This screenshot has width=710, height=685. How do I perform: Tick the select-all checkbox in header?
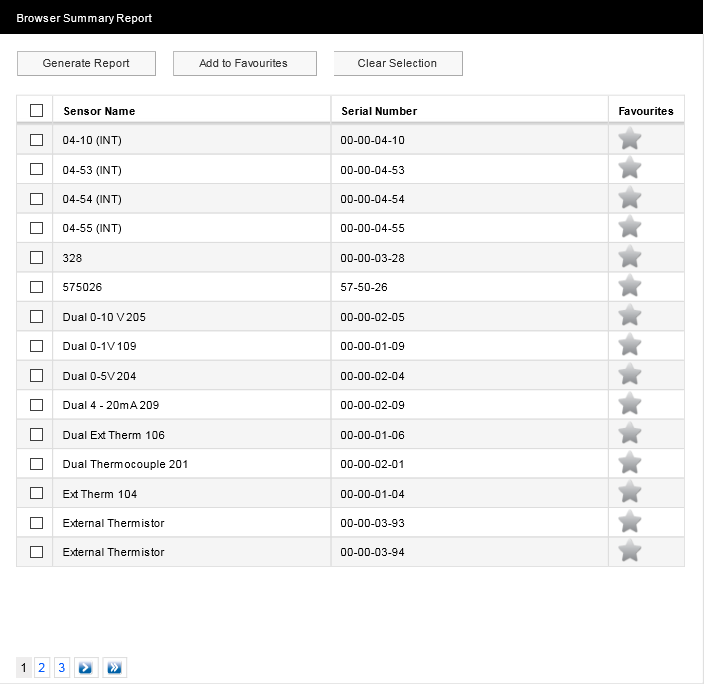click(37, 111)
